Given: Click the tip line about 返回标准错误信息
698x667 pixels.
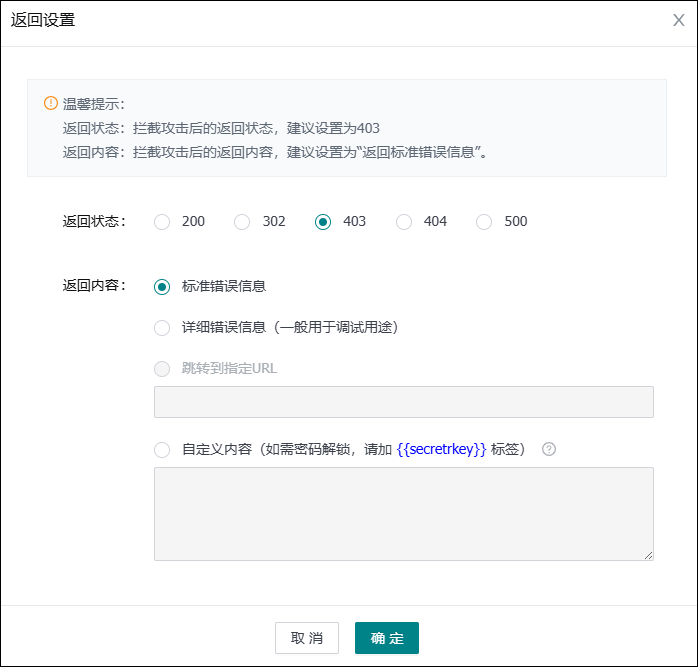Looking at the screenshot, I should [276, 152].
